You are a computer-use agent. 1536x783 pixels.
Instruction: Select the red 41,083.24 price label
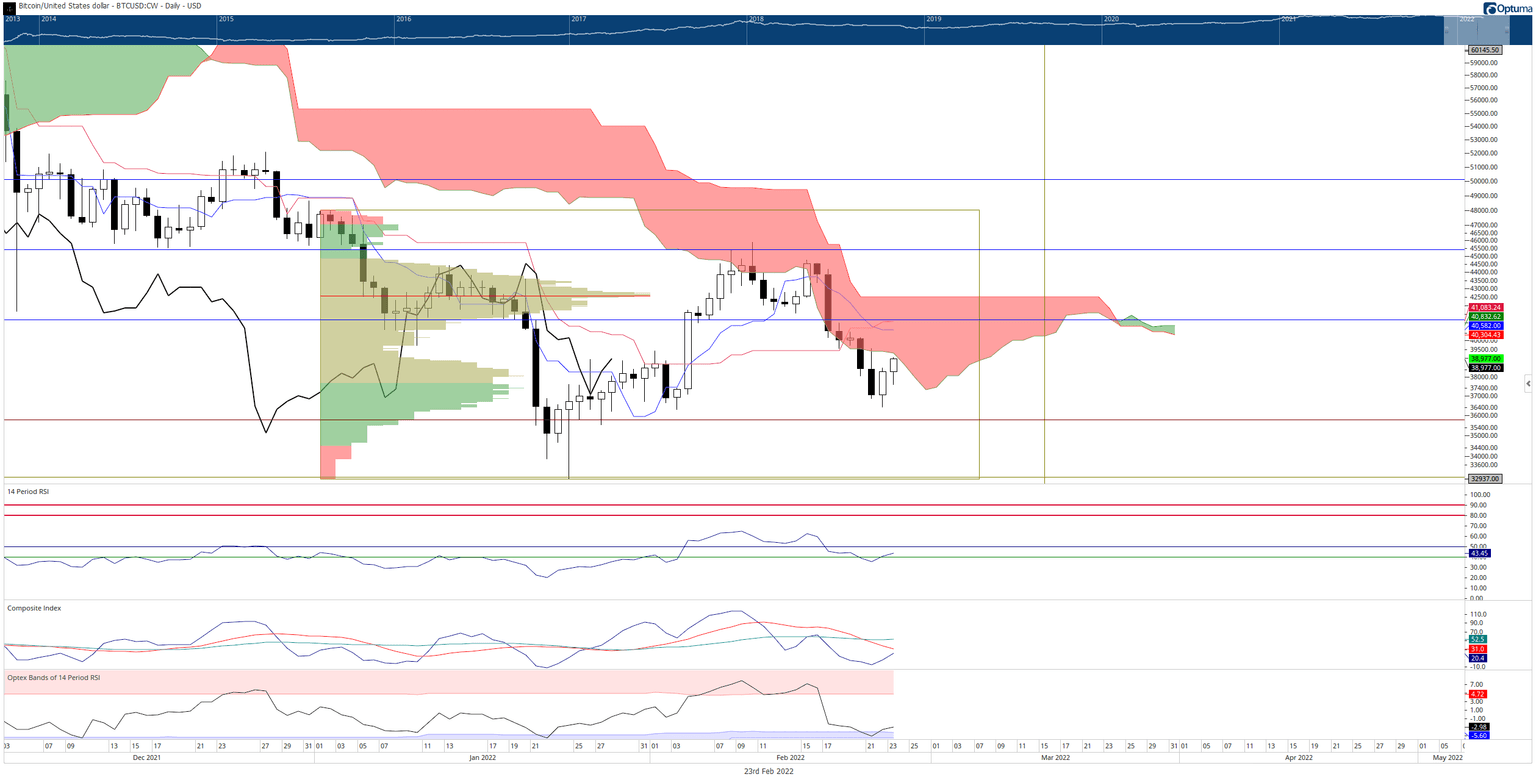click(1486, 307)
